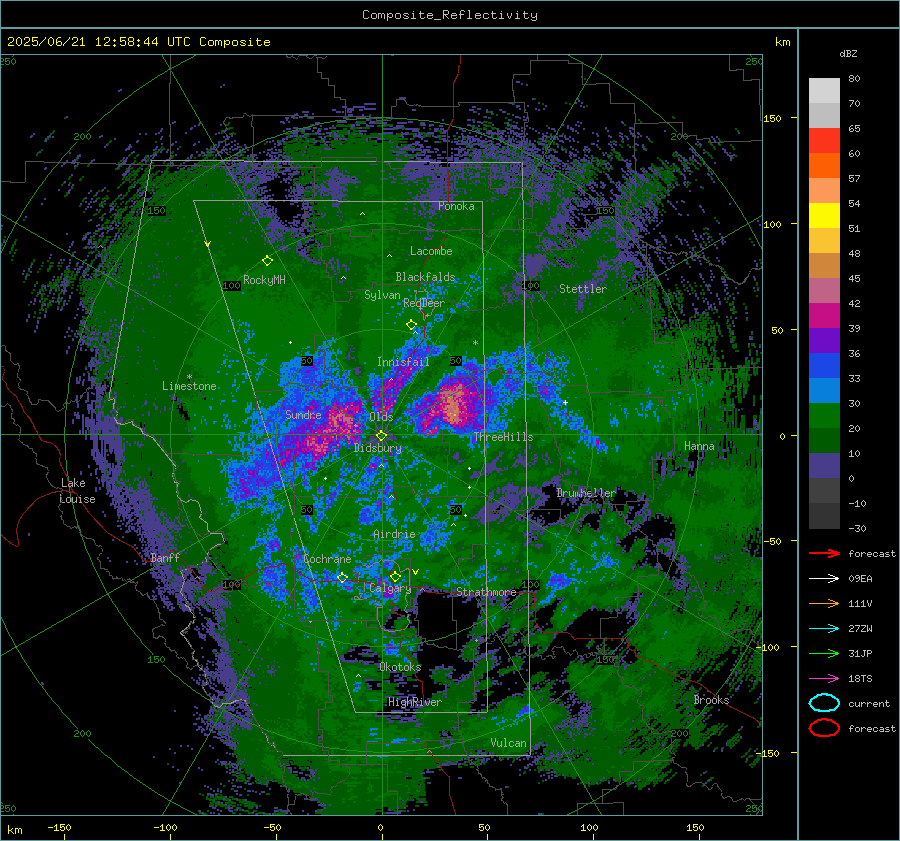Image resolution: width=900 pixels, height=841 pixels.
Task: Select the light blue 30-33 dBZ swatch
Action: tap(824, 391)
